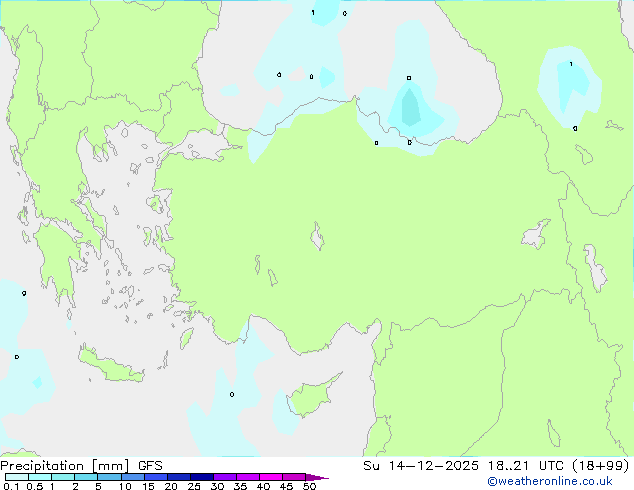Select the 10–15 mm legend swatch
The width and height of the screenshot is (634, 490).
tap(133, 477)
